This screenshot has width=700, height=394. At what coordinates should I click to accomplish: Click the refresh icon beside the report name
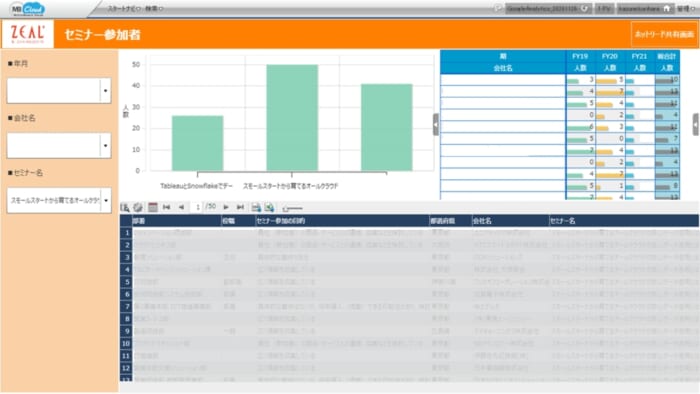(584, 8)
